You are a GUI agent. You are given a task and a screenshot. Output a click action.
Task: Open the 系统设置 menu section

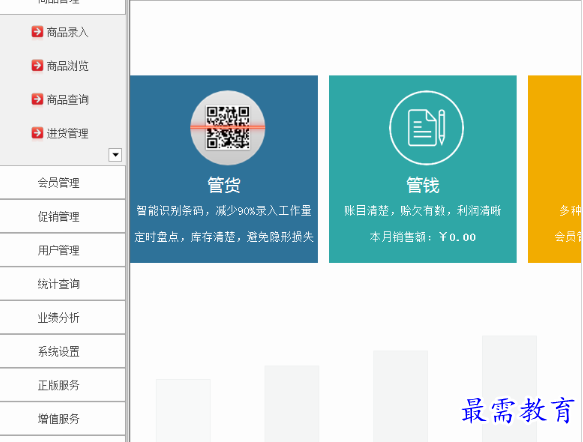pyautogui.click(x=62, y=351)
